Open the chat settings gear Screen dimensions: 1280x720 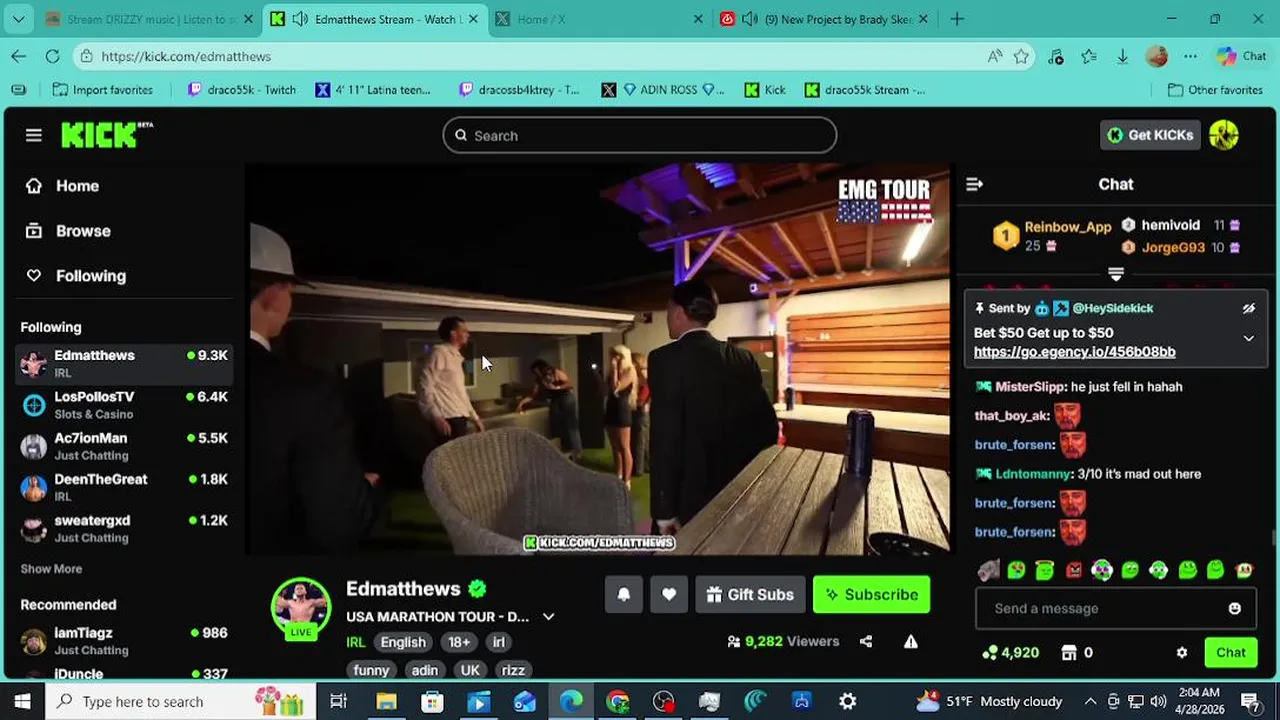click(1182, 653)
